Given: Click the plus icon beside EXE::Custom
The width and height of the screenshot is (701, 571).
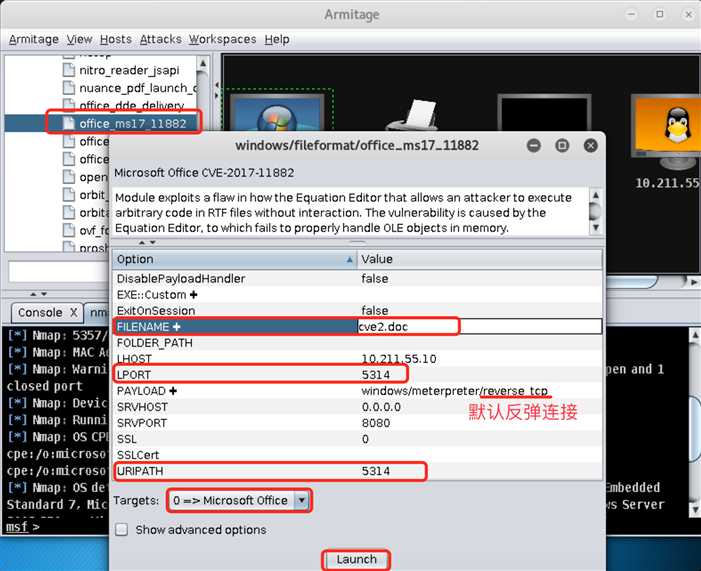Looking at the screenshot, I should [194, 295].
